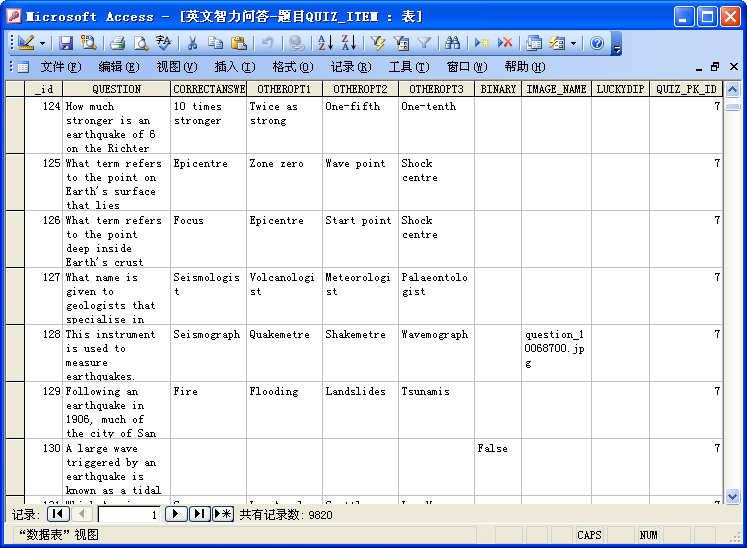Delete the record with the red X icon
The height and width of the screenshot is (548, 747).
pos(505,43)
